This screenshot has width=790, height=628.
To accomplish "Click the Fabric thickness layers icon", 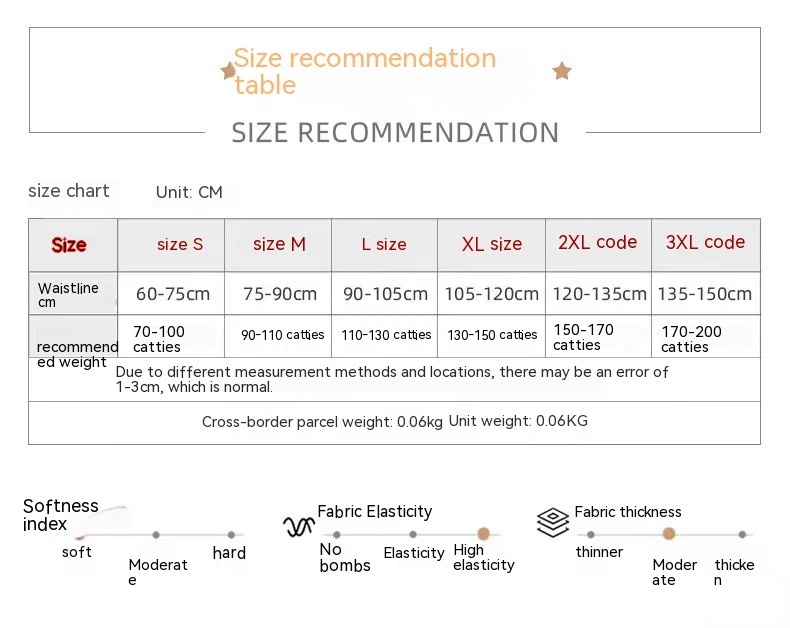I will [x=552, y=522].
